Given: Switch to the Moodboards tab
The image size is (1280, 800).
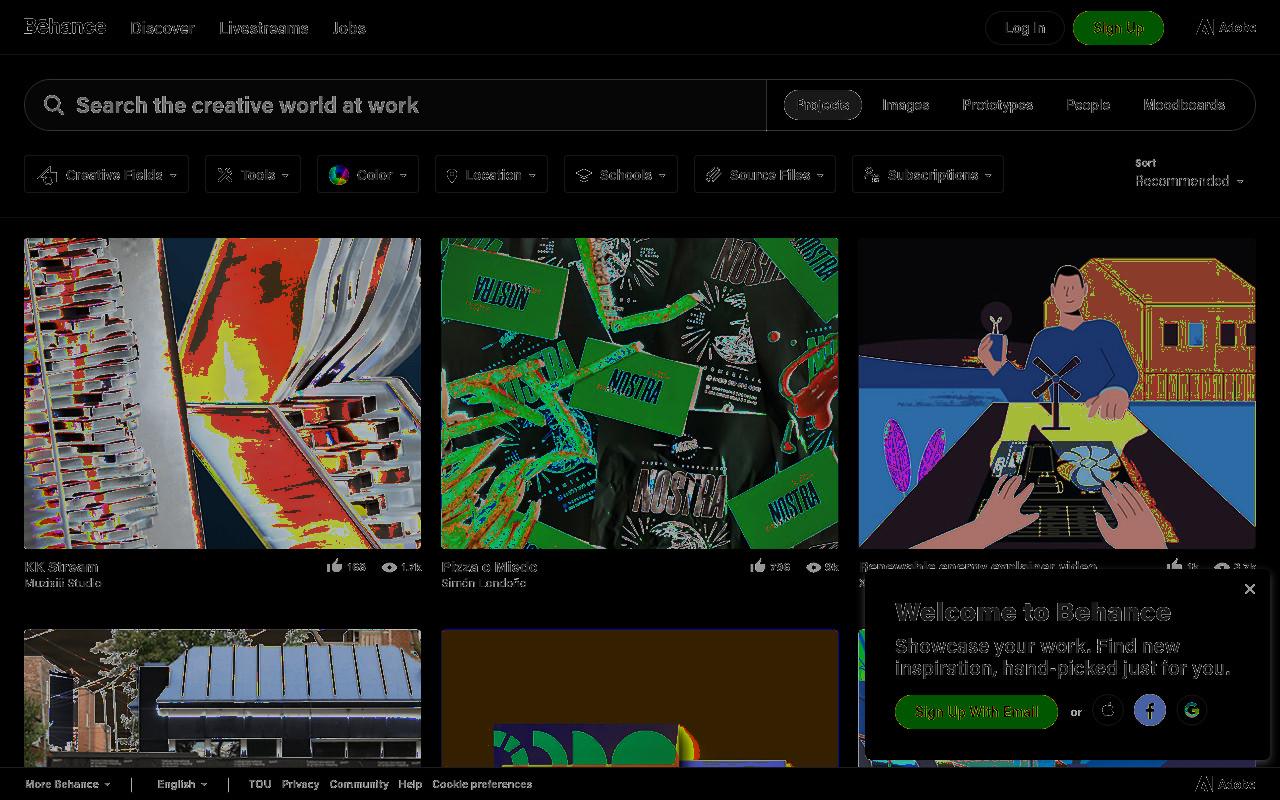Looking at the screenshot, I should point(1184,105).
